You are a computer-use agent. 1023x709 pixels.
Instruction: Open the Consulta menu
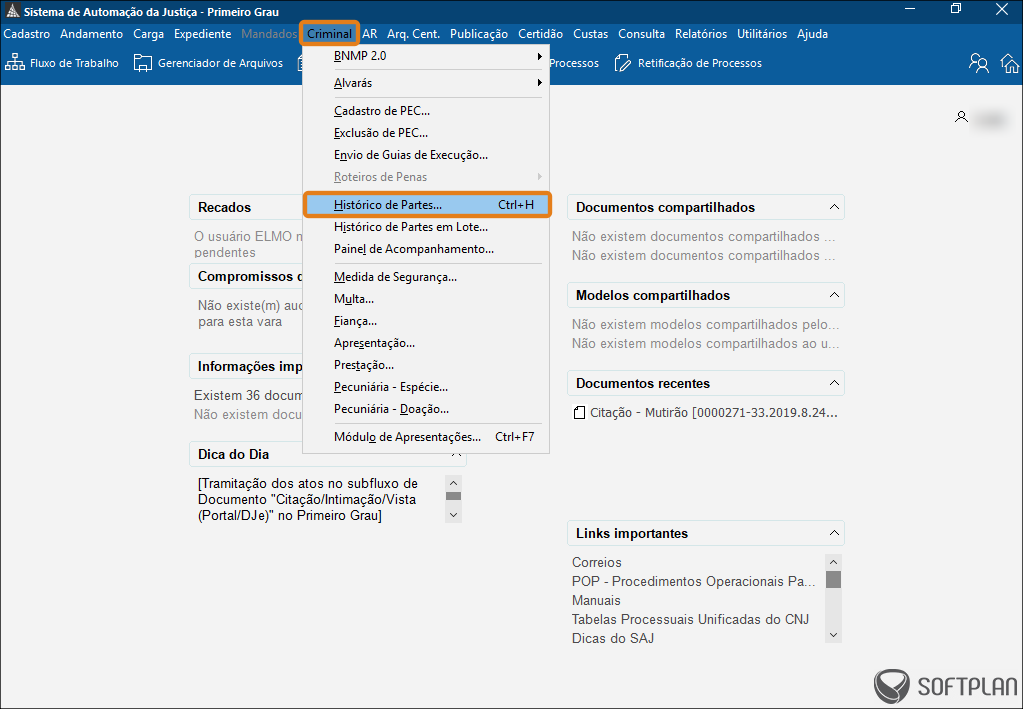tap(641, 34)
